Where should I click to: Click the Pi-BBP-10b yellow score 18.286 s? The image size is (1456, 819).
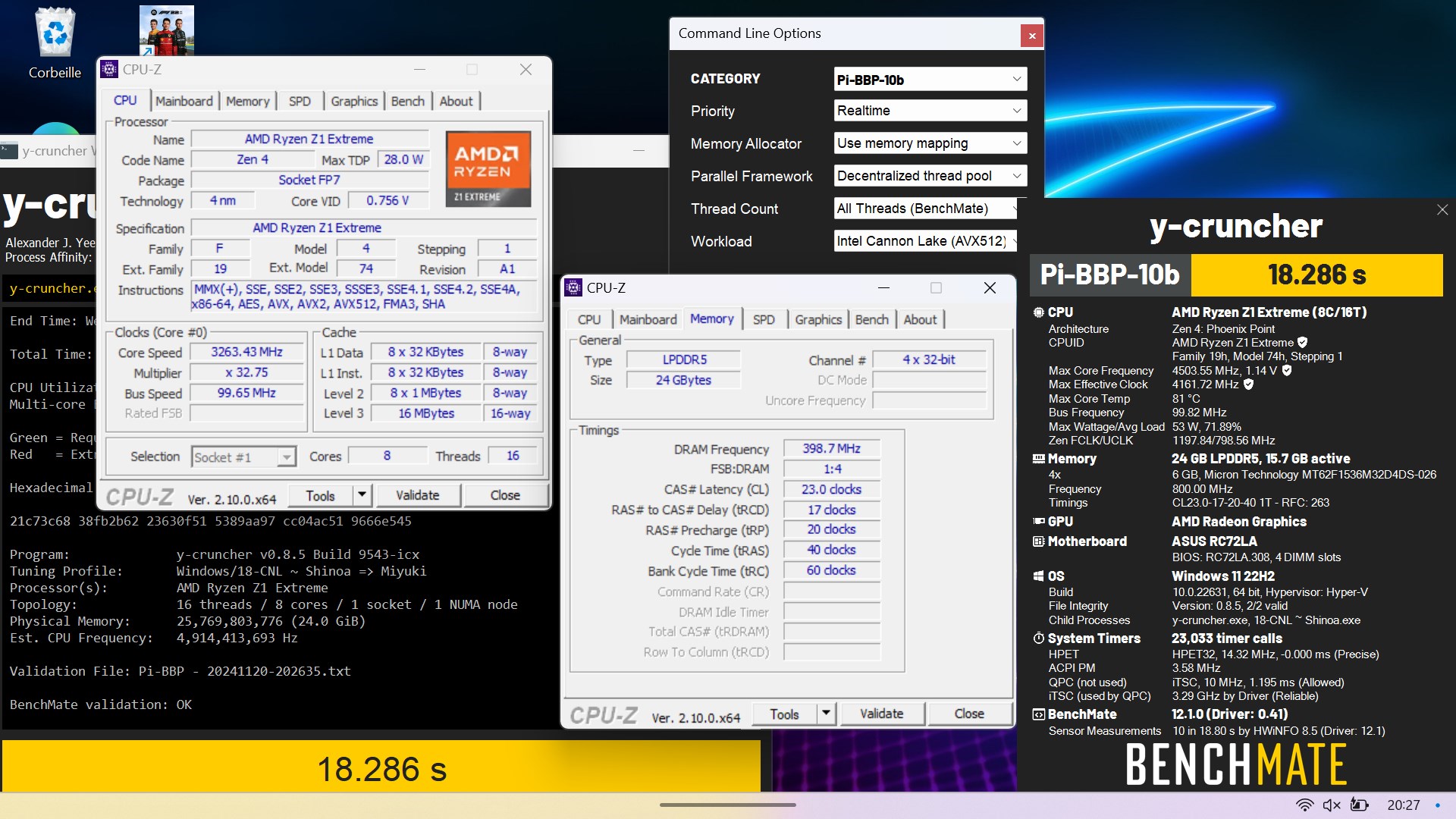[1316, 275]
